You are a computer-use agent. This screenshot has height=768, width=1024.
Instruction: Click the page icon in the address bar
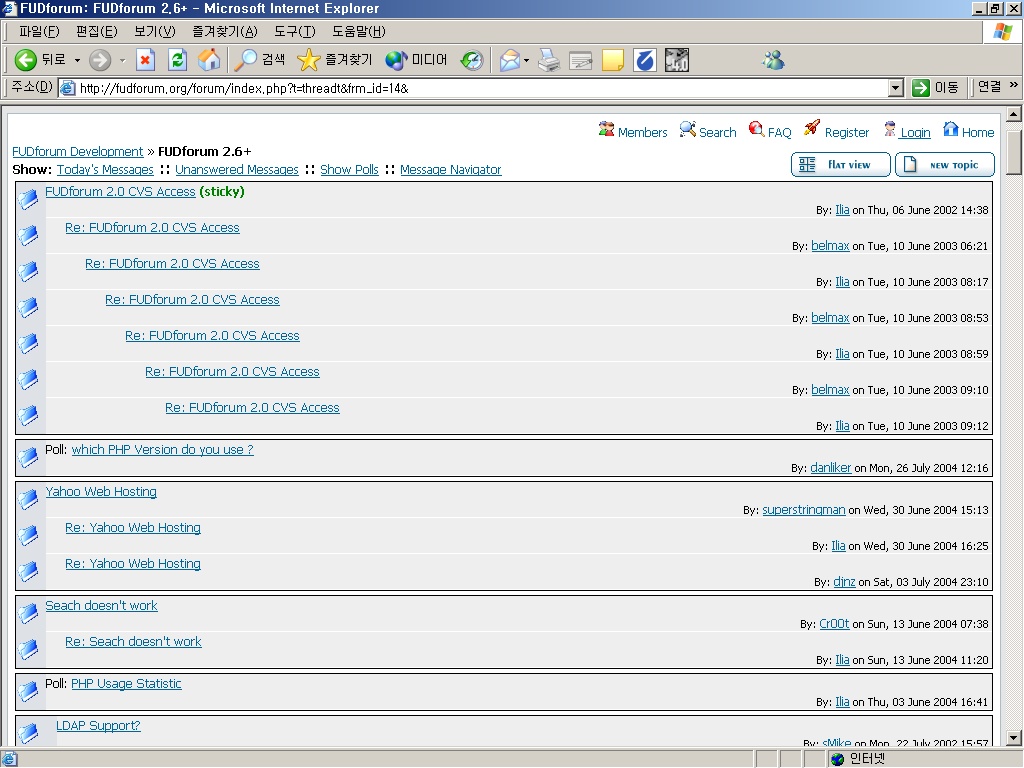67,88
